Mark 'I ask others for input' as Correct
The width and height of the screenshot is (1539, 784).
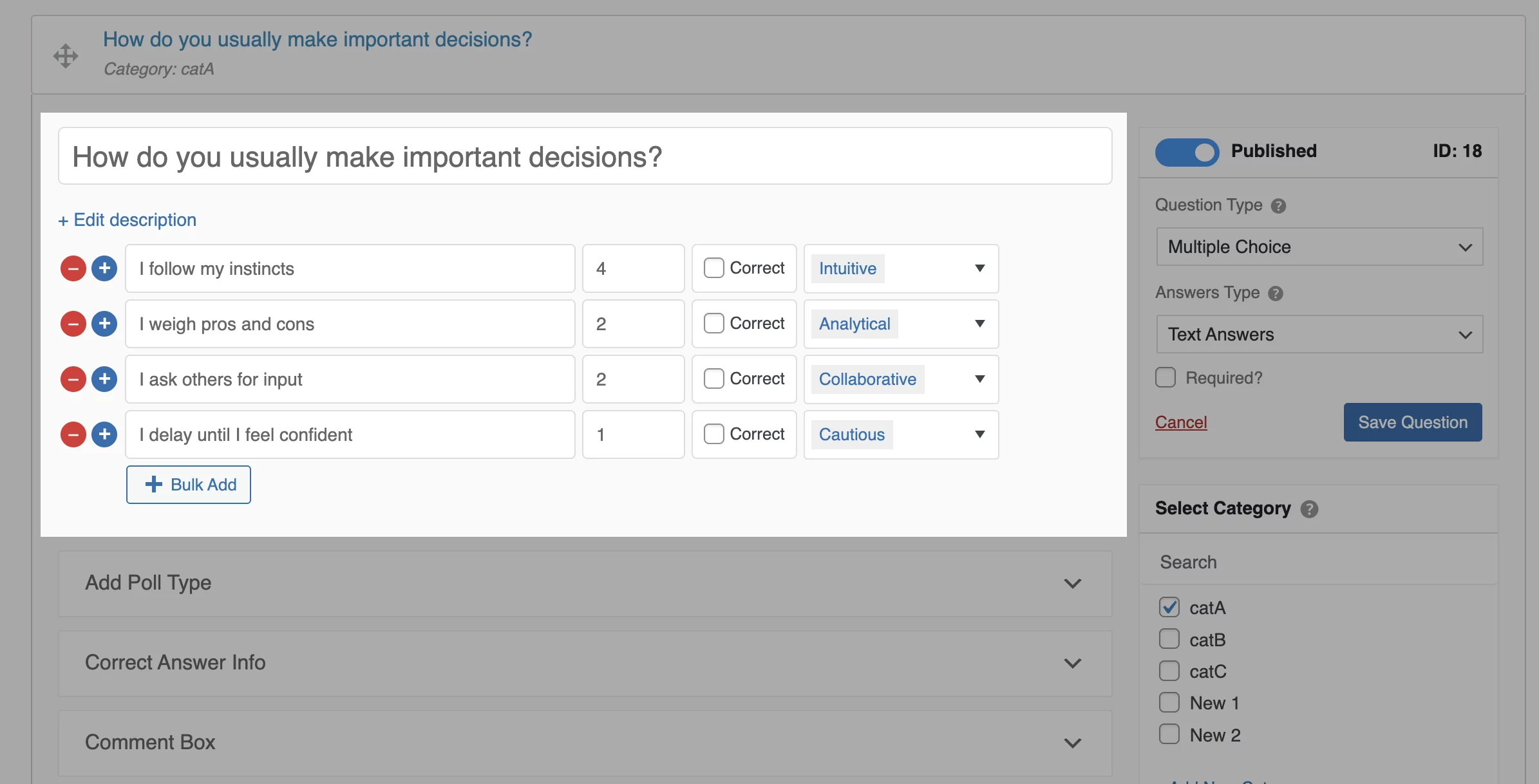(x=713, y=379)
